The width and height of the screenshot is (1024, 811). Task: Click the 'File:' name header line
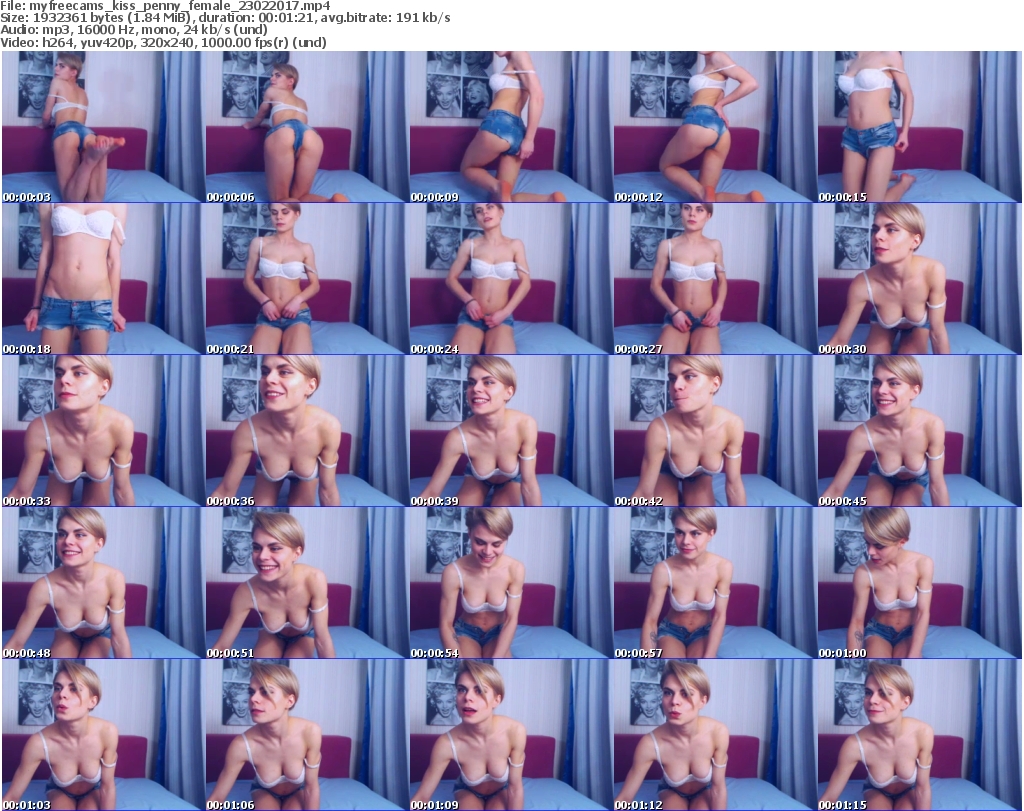pos(165,6)
